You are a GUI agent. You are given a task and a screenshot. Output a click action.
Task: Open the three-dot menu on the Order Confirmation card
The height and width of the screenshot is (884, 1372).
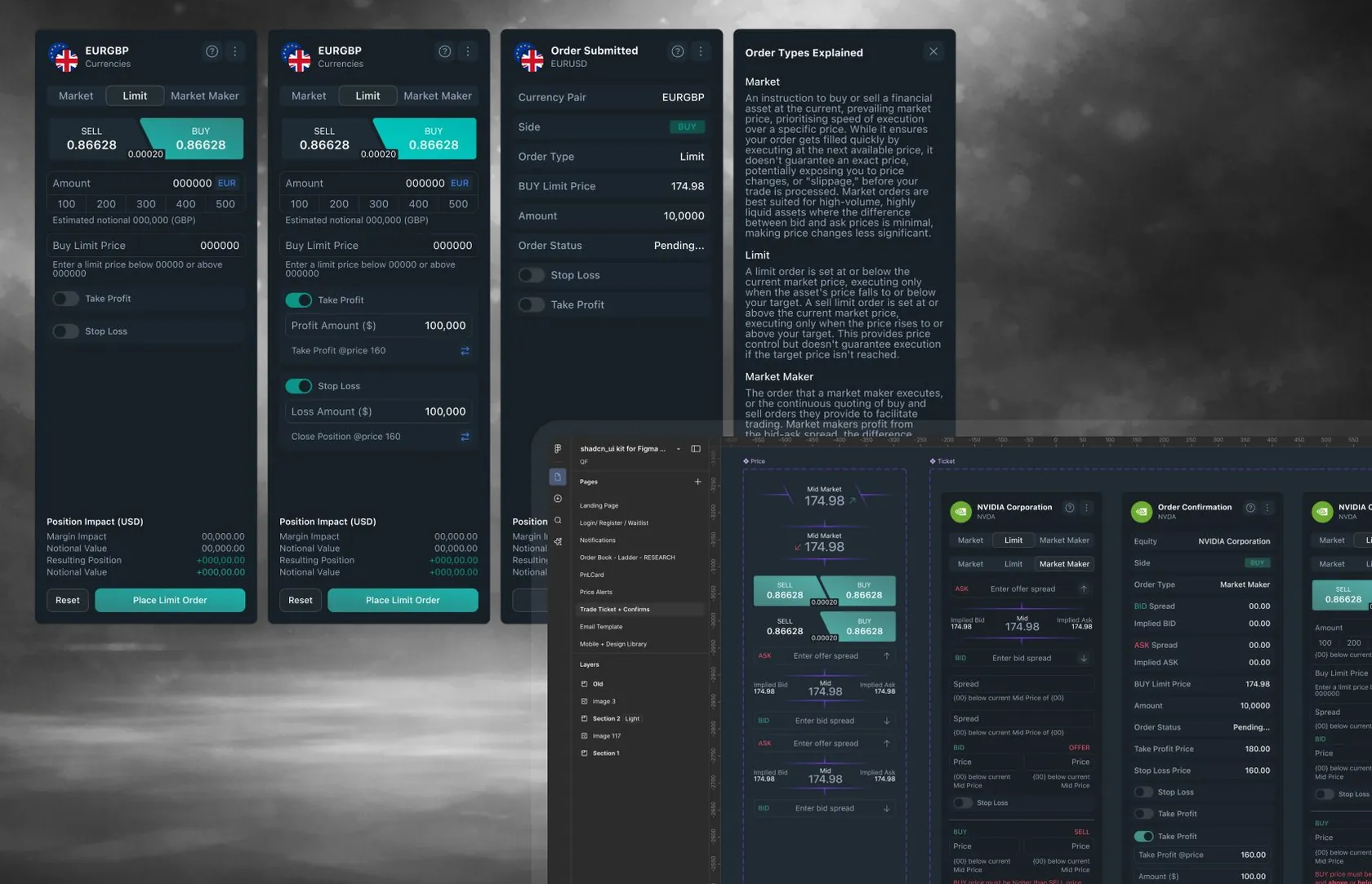pyautogui.click(x=1267, y=508)
